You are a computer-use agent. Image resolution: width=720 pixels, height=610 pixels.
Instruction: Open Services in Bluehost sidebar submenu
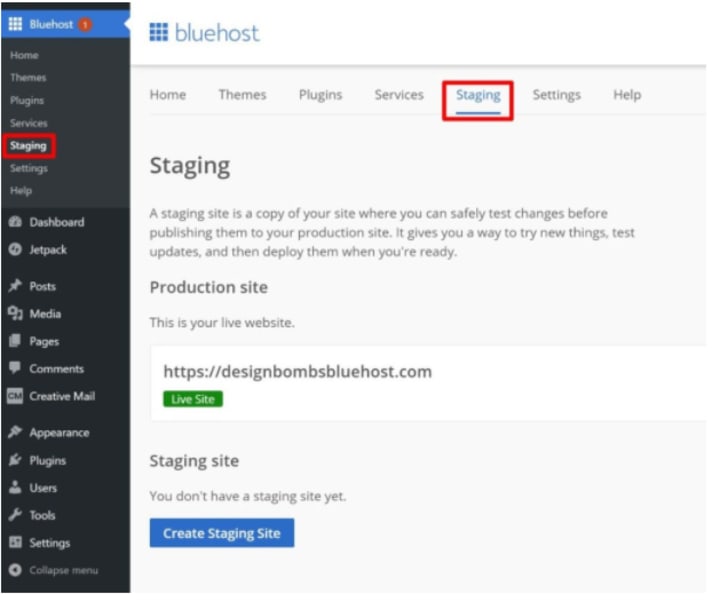29,123
